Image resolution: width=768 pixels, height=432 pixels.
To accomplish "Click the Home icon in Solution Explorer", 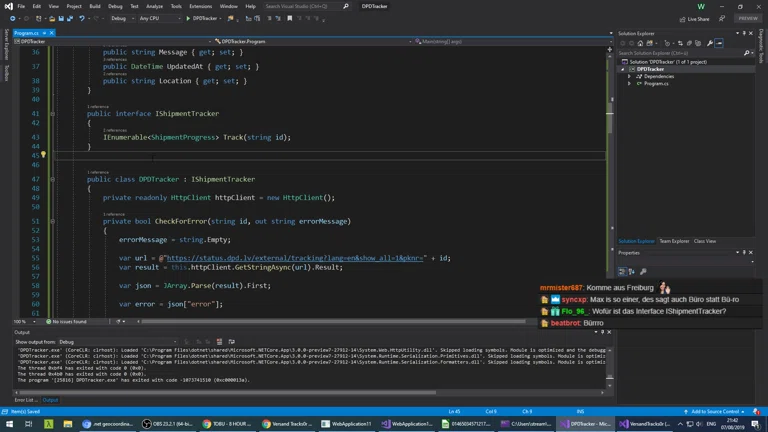I will tap(639, 43).
